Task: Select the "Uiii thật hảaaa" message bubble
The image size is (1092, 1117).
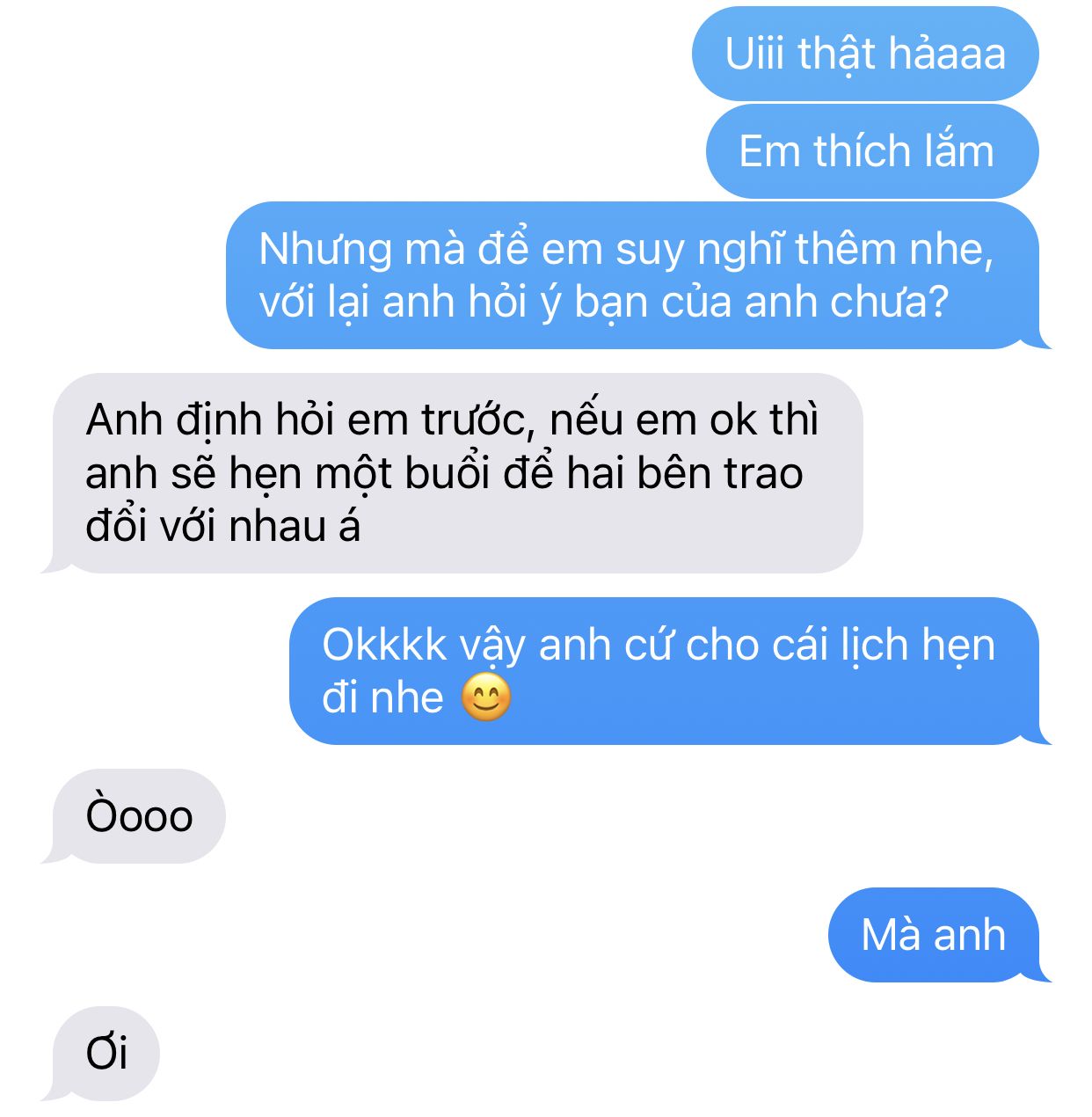Action: (x=865, y=54)
